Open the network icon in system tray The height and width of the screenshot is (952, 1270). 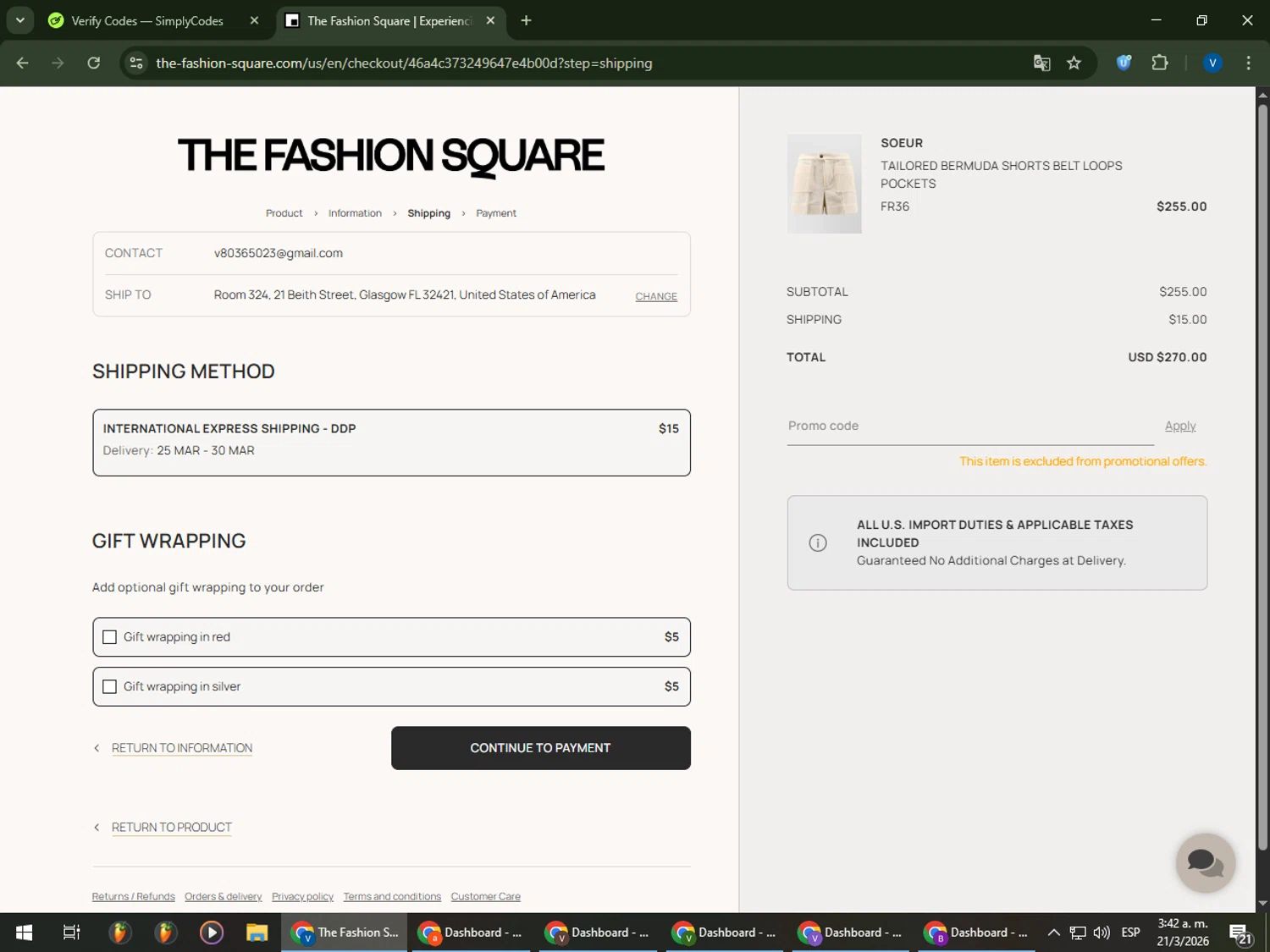click(1078, 933)
